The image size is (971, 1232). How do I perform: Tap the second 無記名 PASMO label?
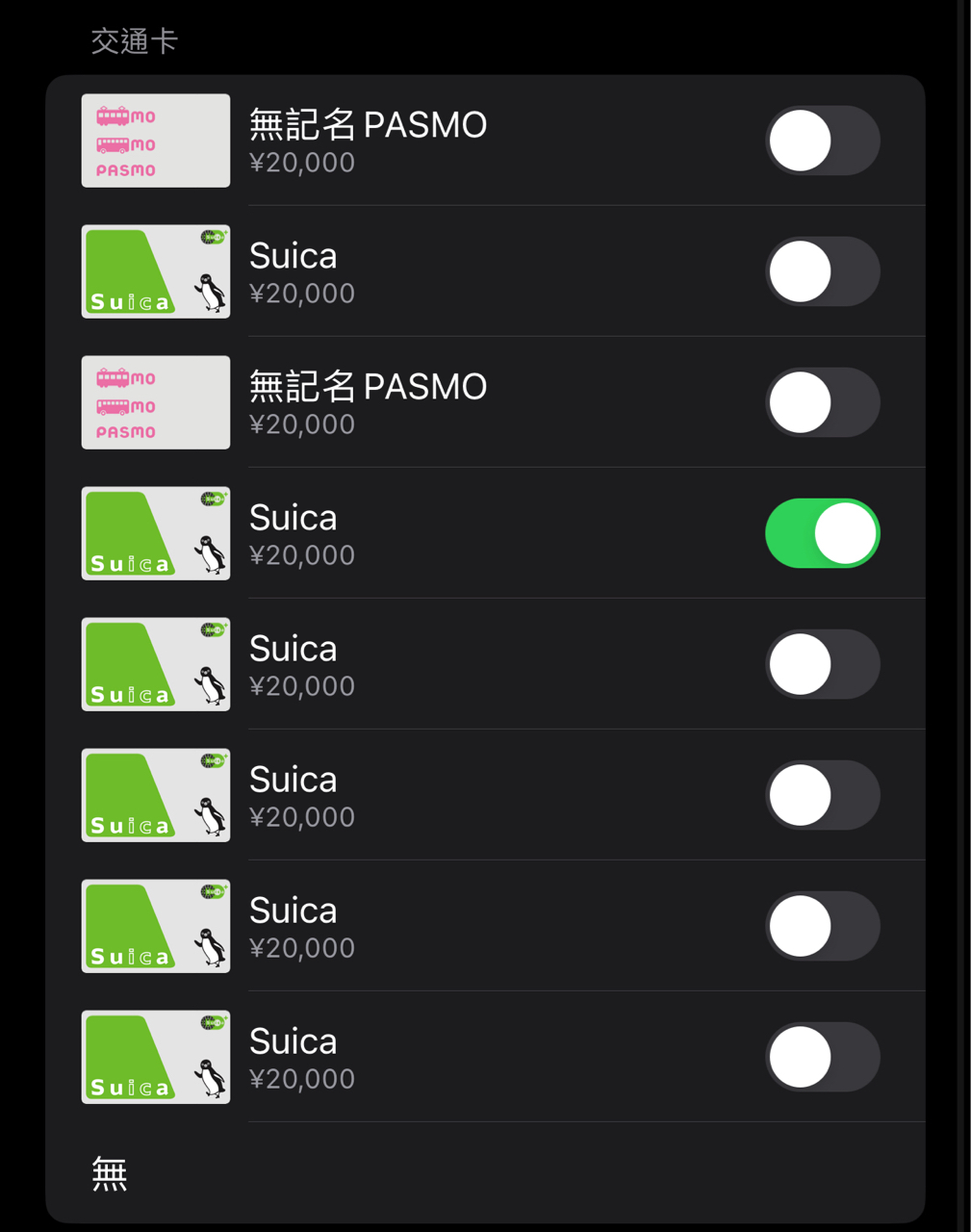[x=369, y=387]
